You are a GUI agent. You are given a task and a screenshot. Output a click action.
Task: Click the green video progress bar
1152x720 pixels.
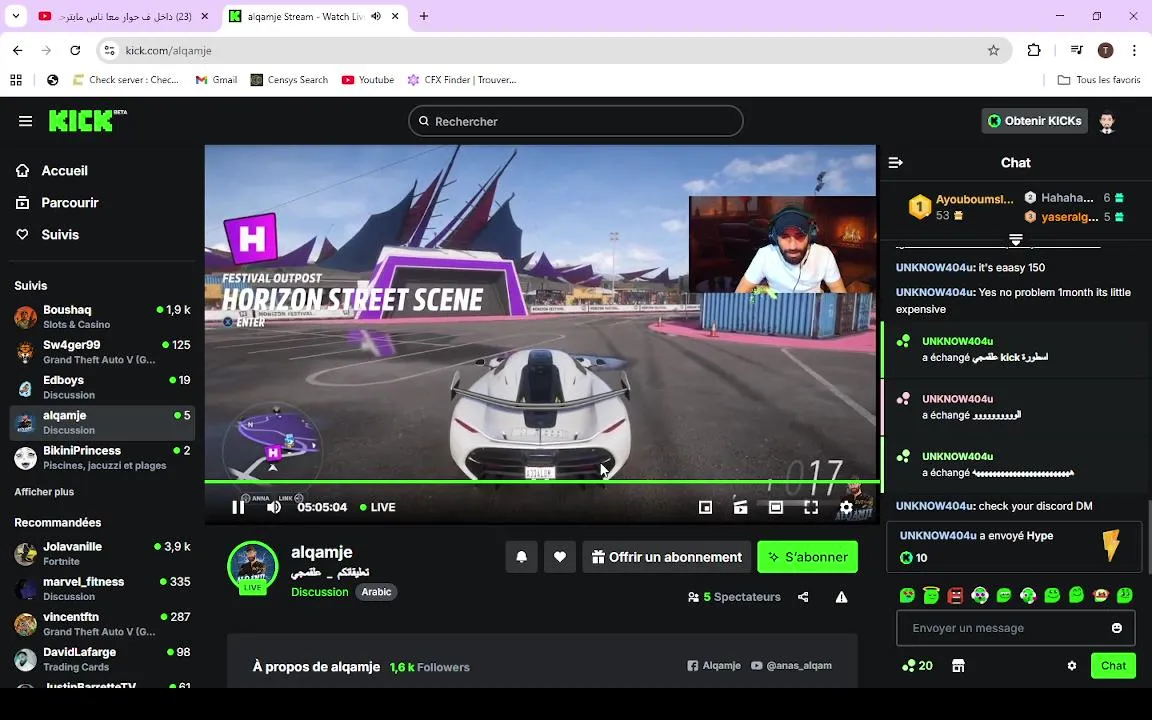pos(542,482)
